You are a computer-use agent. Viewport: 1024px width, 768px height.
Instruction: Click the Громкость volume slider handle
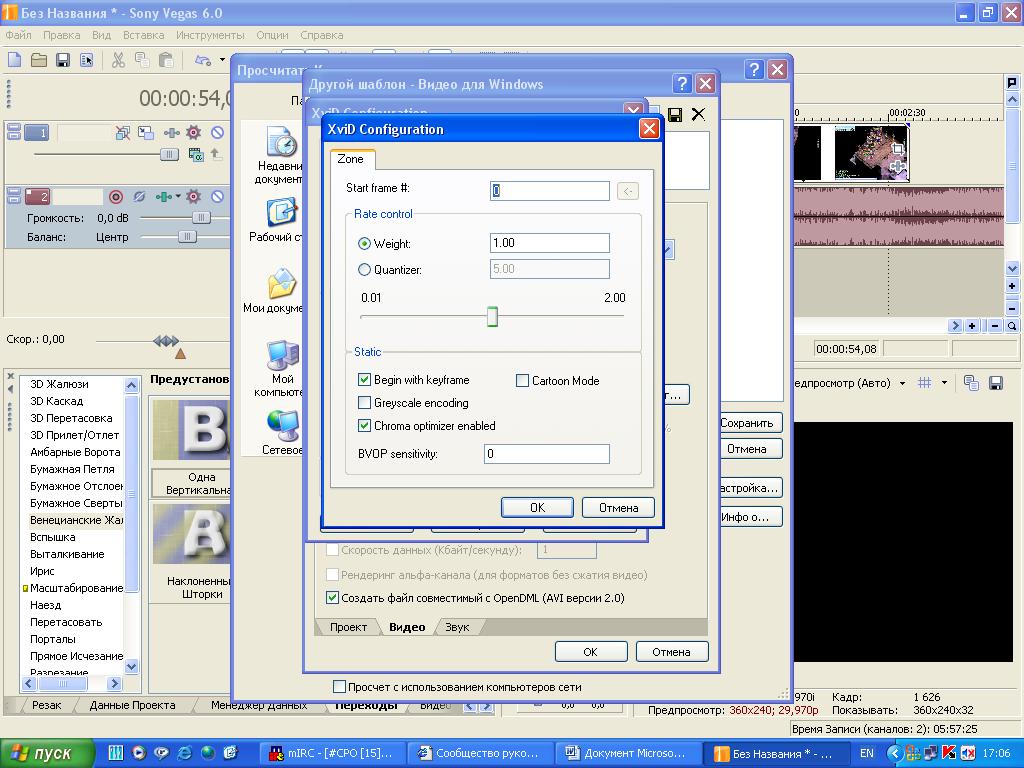[x=201, y=217]
